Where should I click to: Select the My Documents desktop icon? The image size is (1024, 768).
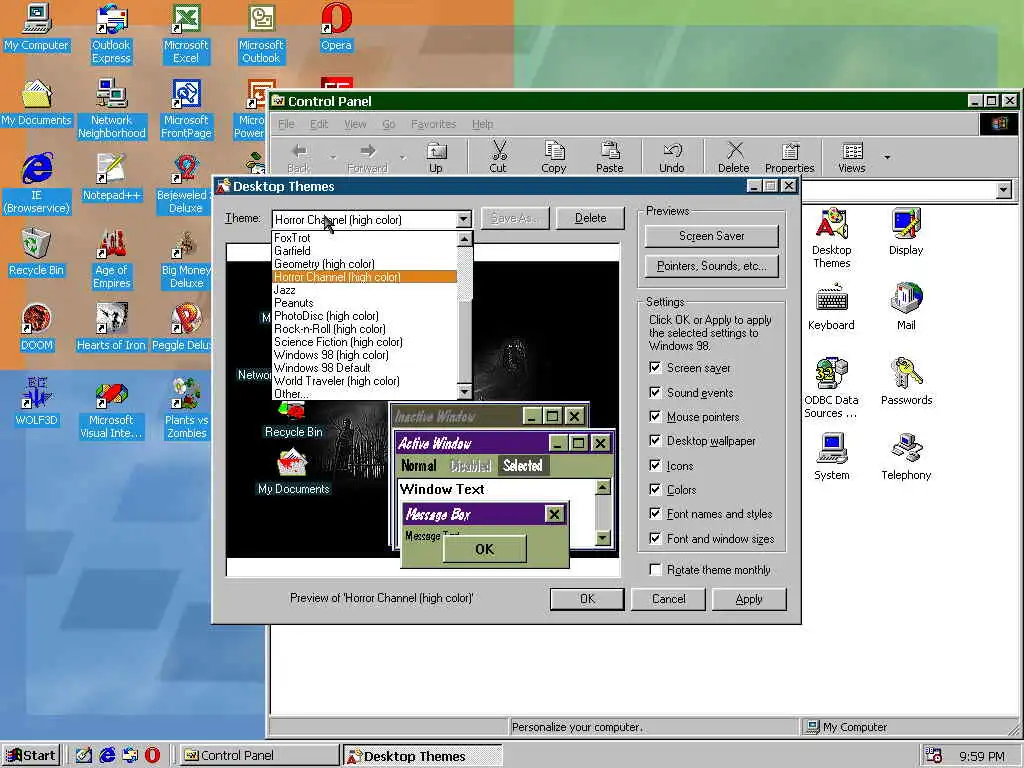(37, 103)
